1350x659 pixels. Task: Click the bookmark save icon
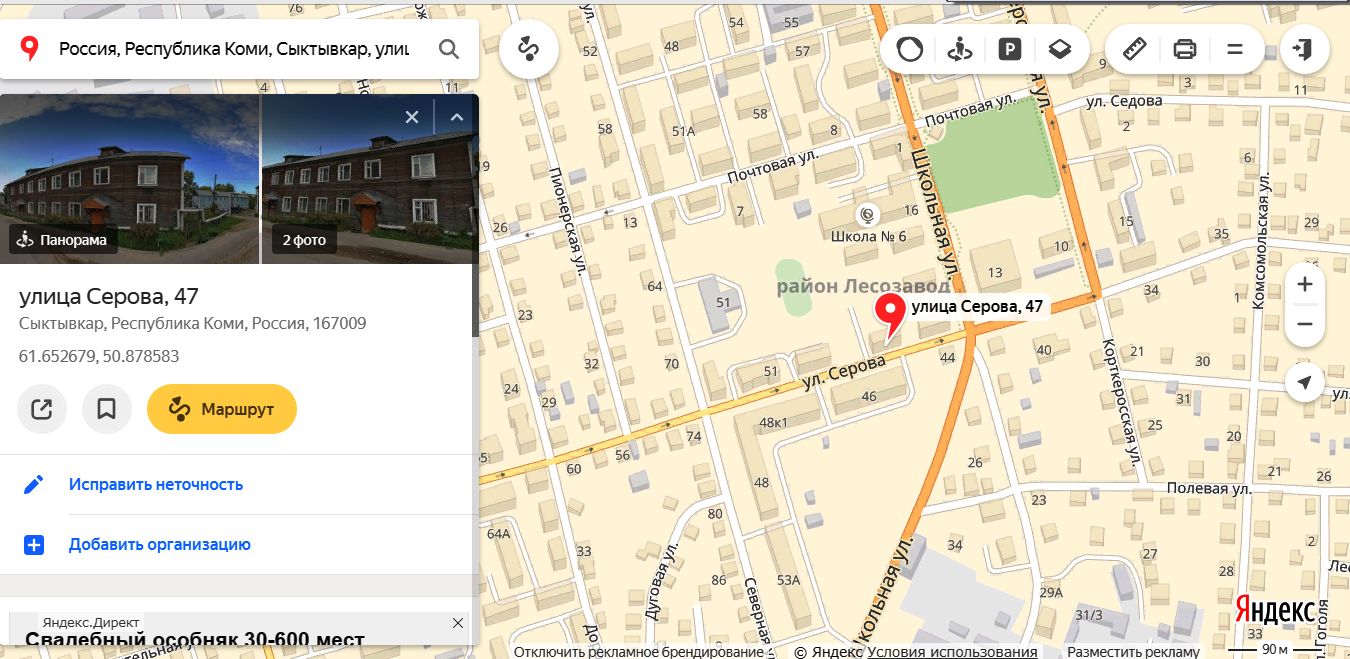pyautogui.click(x=107, y=409)
